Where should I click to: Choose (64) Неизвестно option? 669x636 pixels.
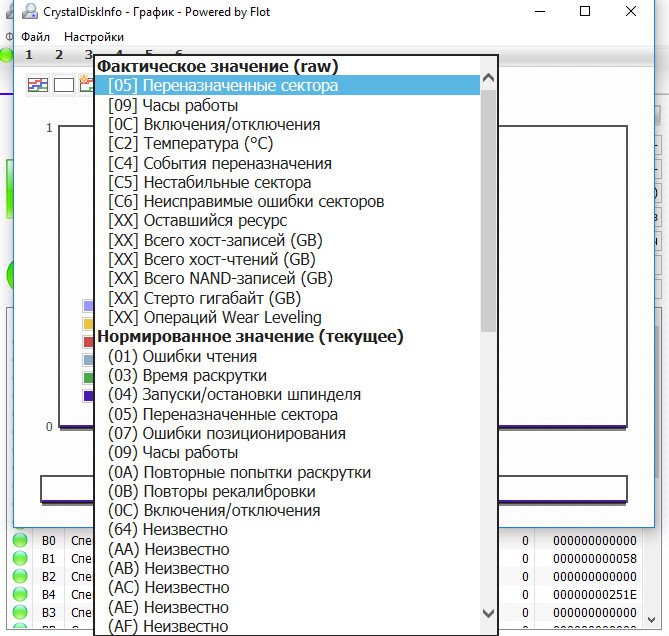287,530
